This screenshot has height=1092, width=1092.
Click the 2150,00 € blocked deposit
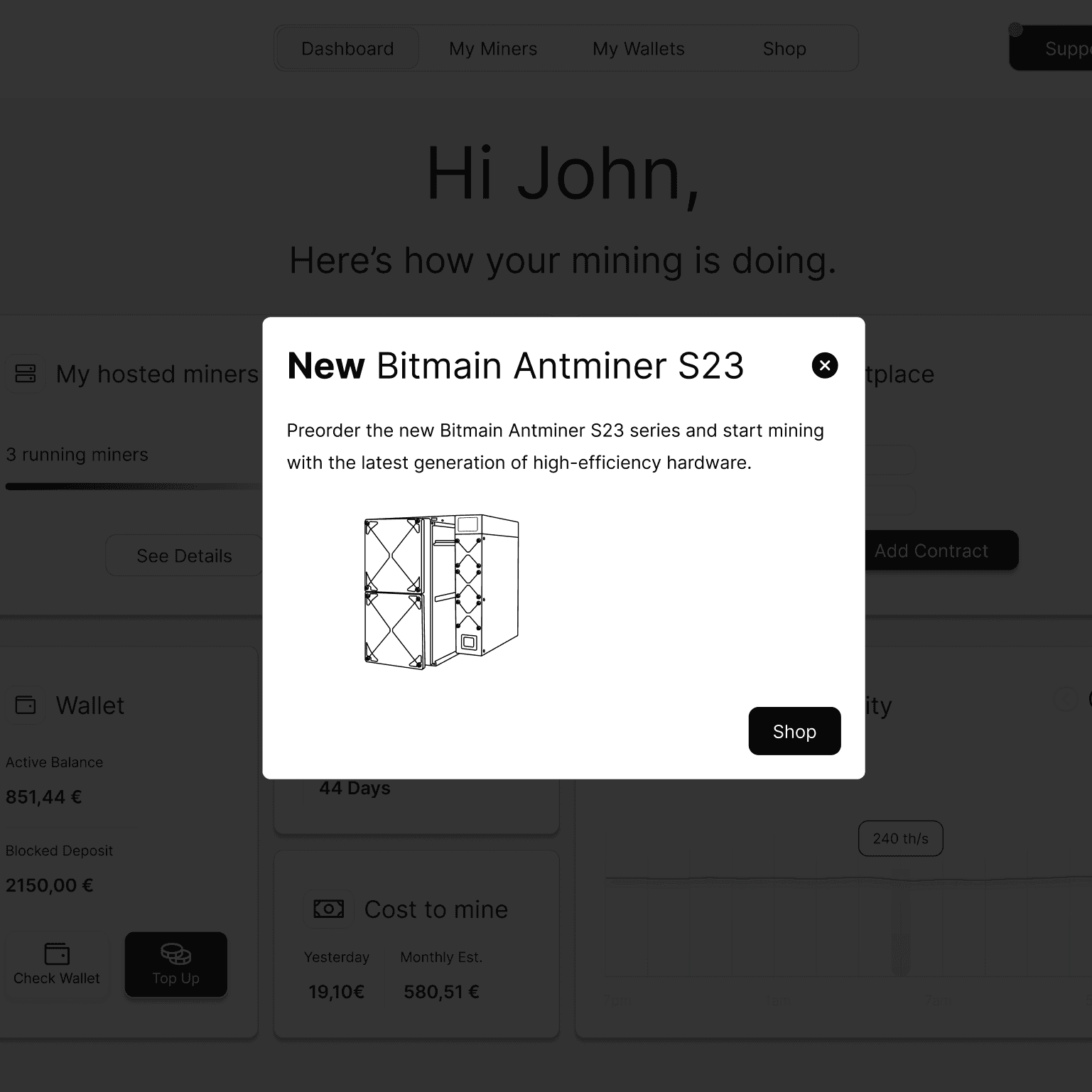point(50,885)
